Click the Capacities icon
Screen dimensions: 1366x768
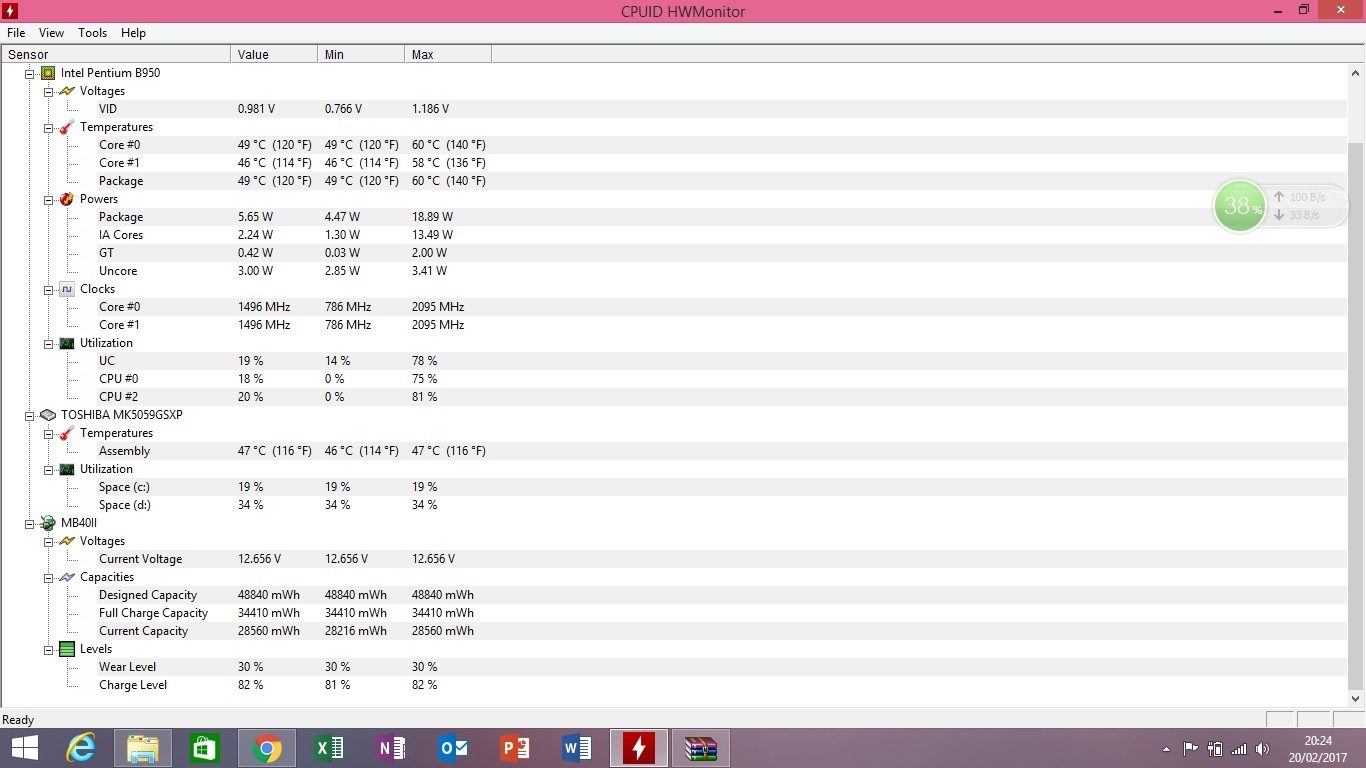pyautogui.click(x=67, y=577)
